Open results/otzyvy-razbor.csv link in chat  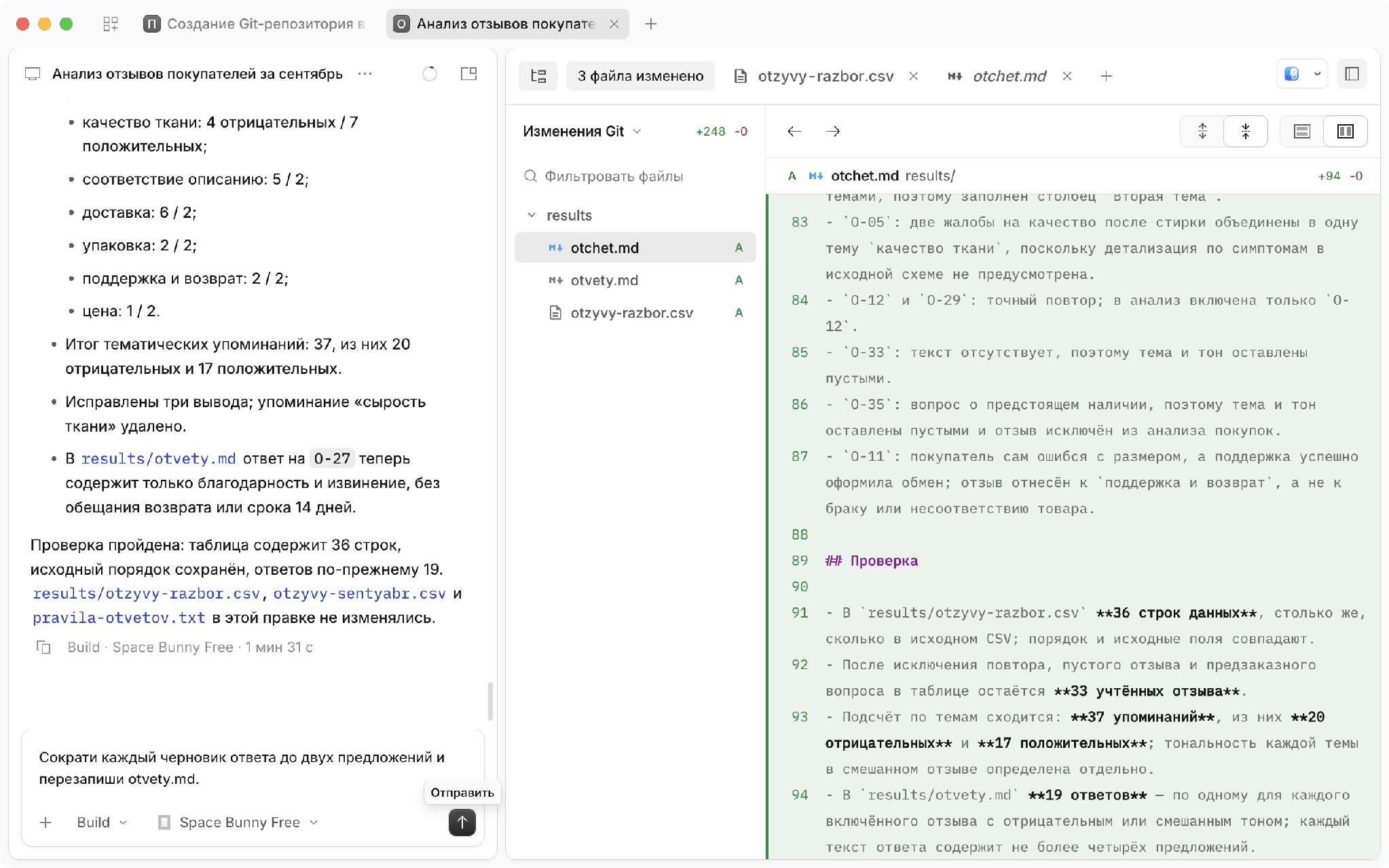click(147, 594)
